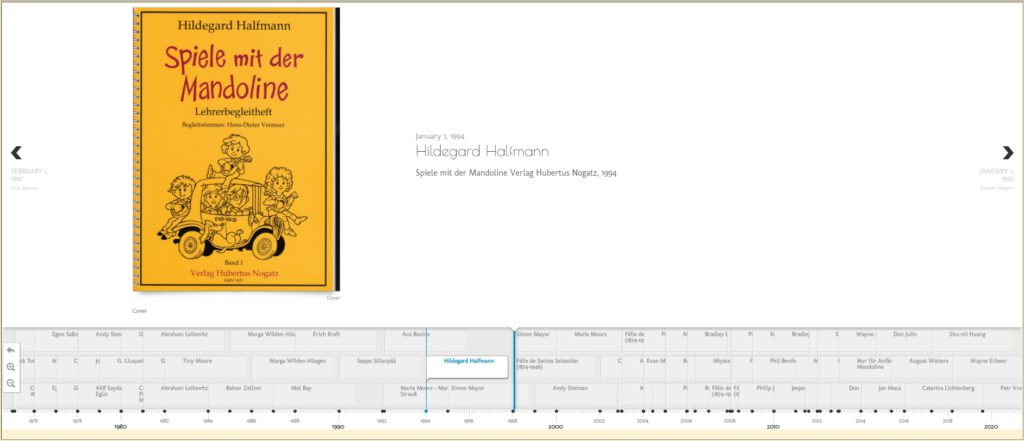Open the Marga Wilden-Hüsgen entry in middle row
The image size is (1024, 441).
point(297,361)
